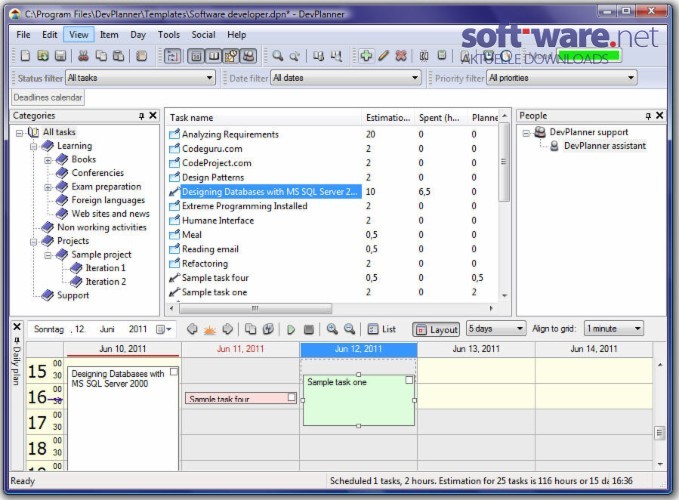Open the Item menu
The image size is (679, 500).
[x=109, y=35]
